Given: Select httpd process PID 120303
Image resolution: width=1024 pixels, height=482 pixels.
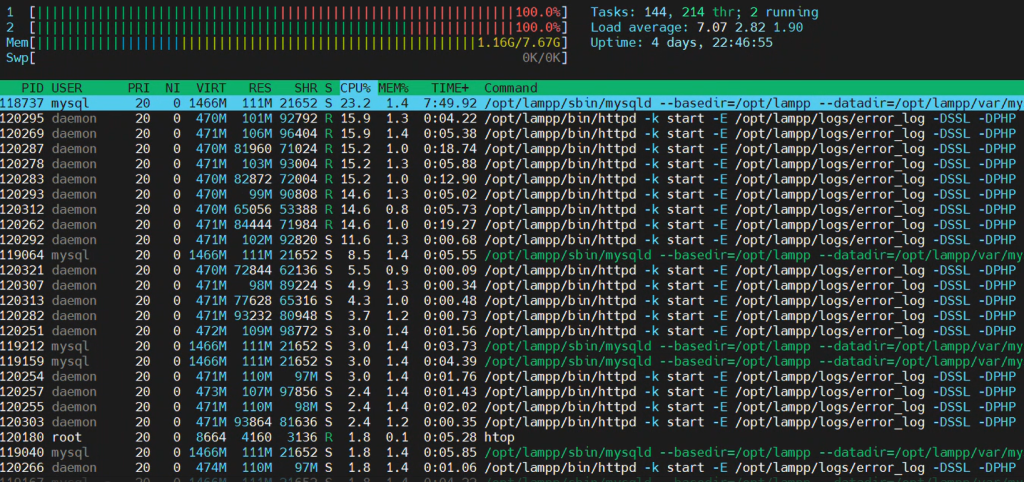Looking at the screenshot, I should 512,422.
